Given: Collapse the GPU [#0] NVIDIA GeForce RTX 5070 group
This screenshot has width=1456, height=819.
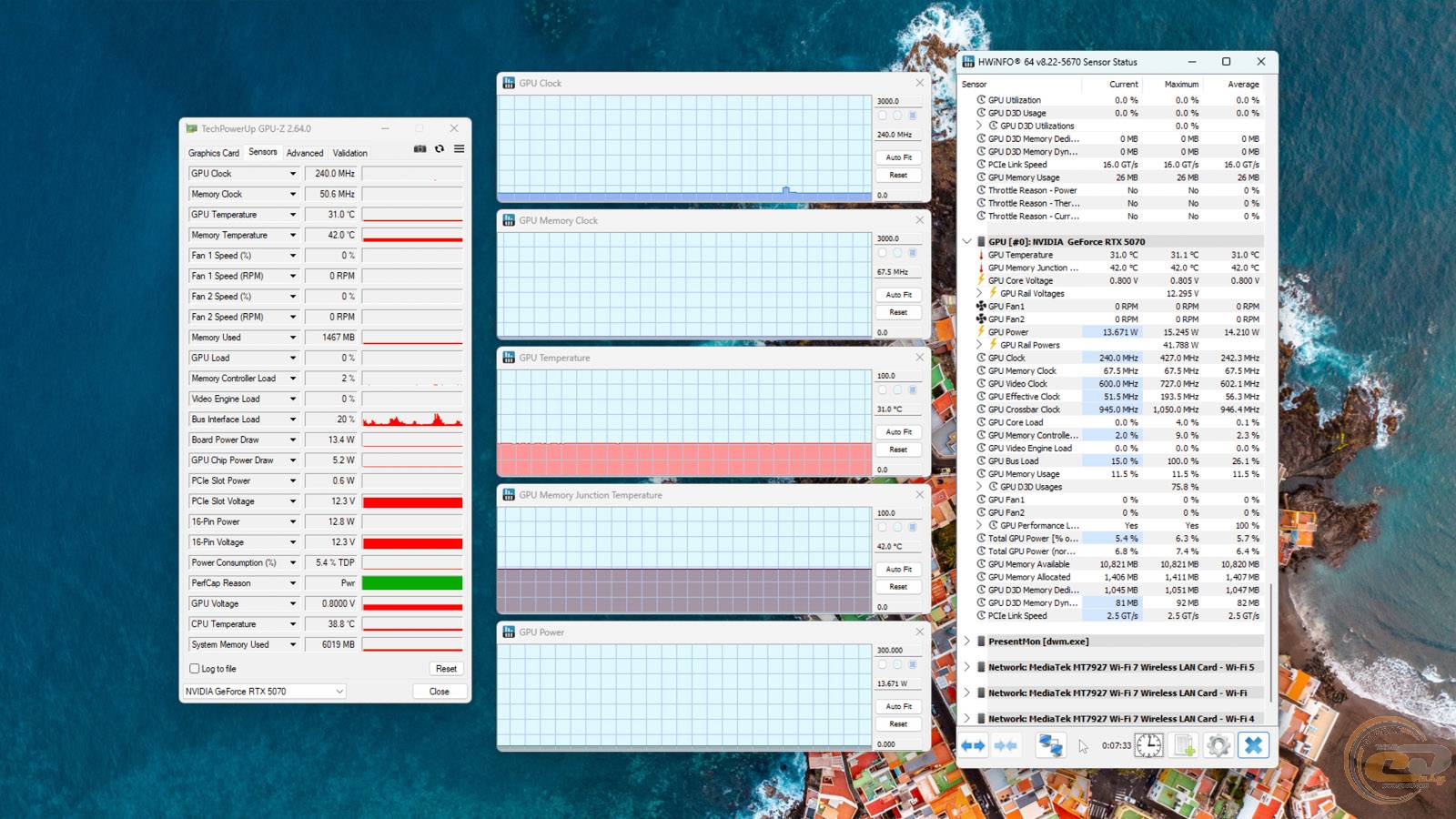Looking at the screenshot, I should click(966, 242).
